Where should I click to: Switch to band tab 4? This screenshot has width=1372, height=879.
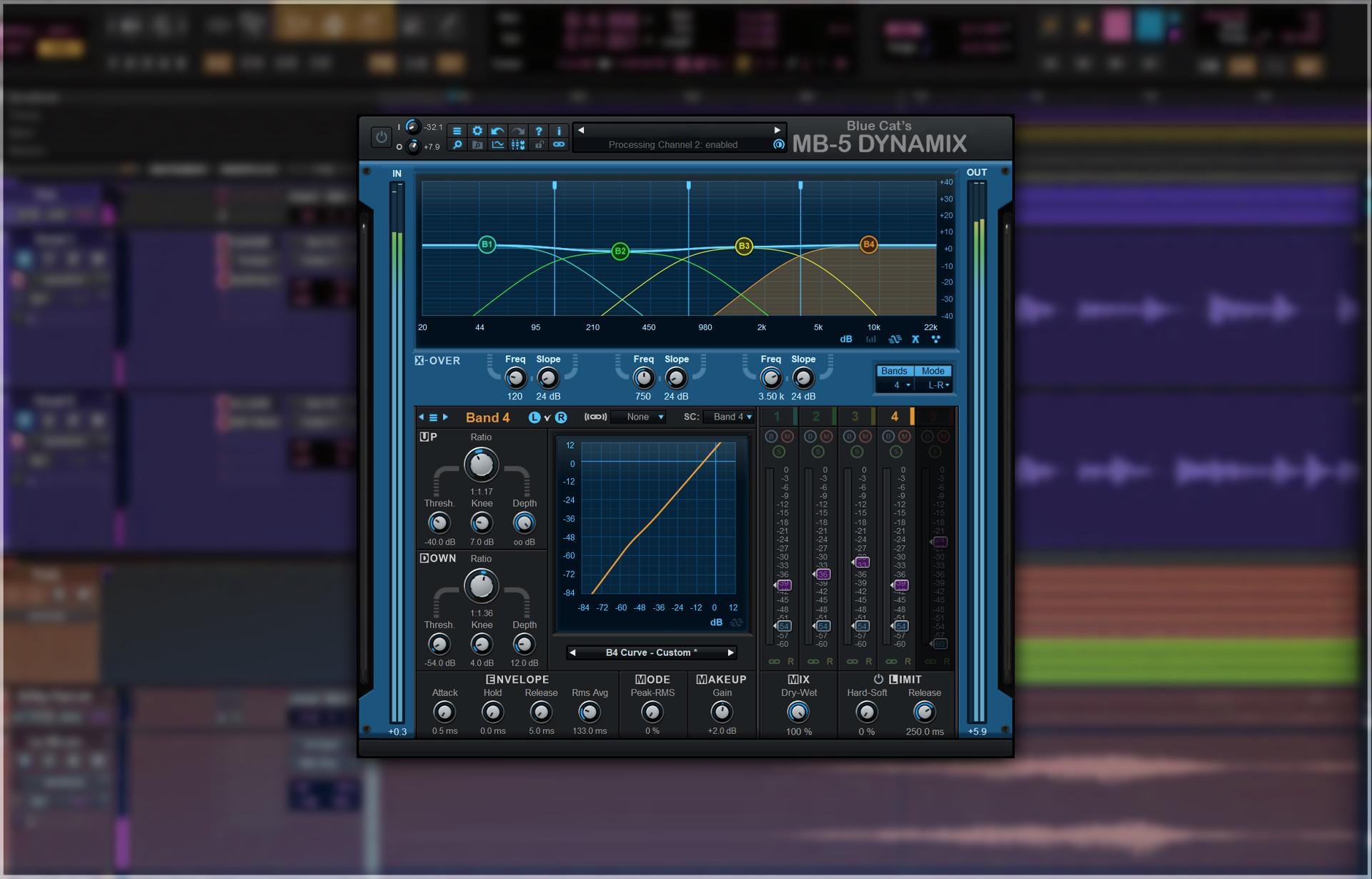(x=895, y=416)
